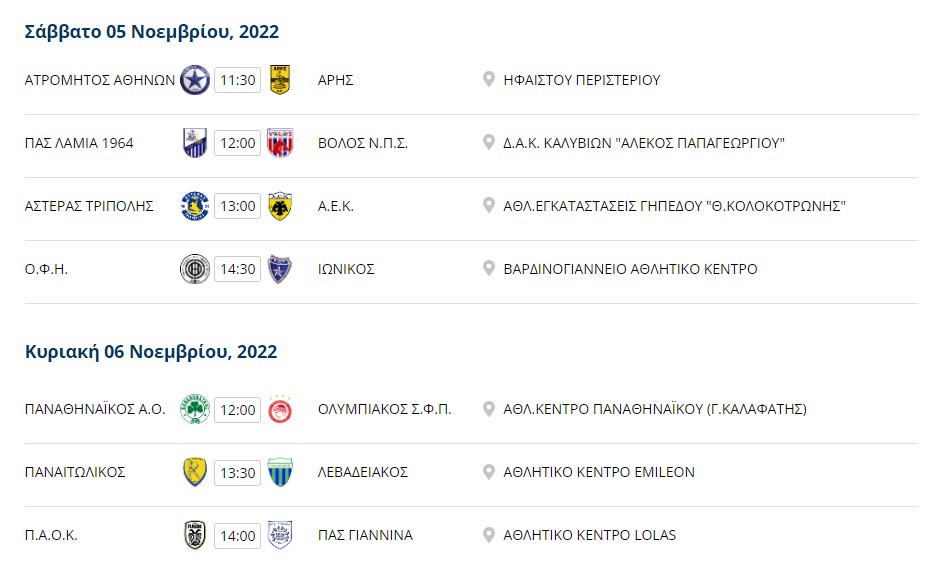
Task: Open the Panathinaikos green shamrock crest
Action: [x=195, y=409]
